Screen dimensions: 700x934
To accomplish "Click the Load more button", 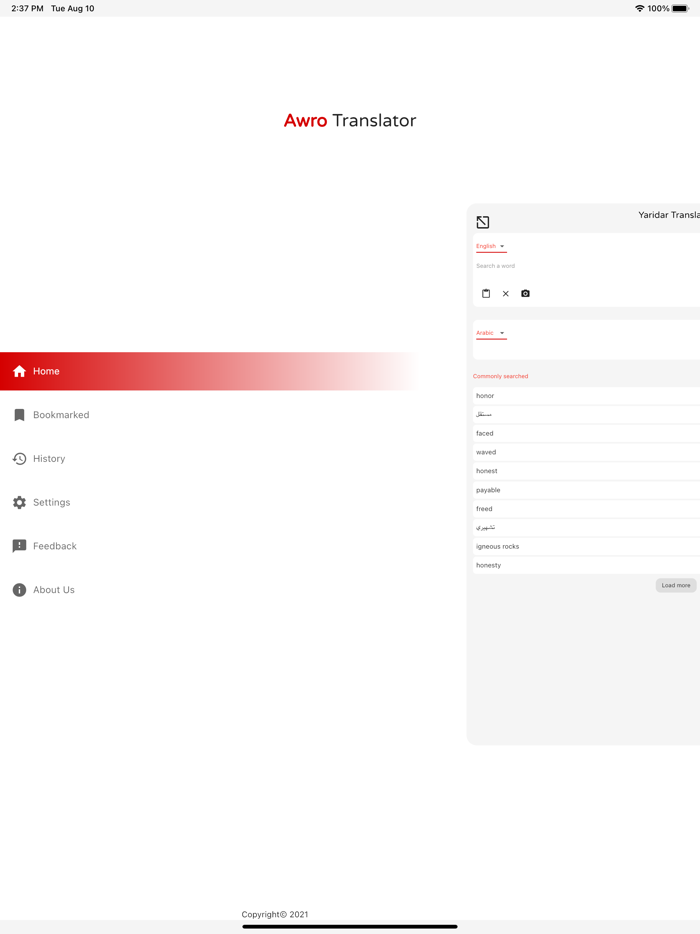I will [x=676, y=585].
